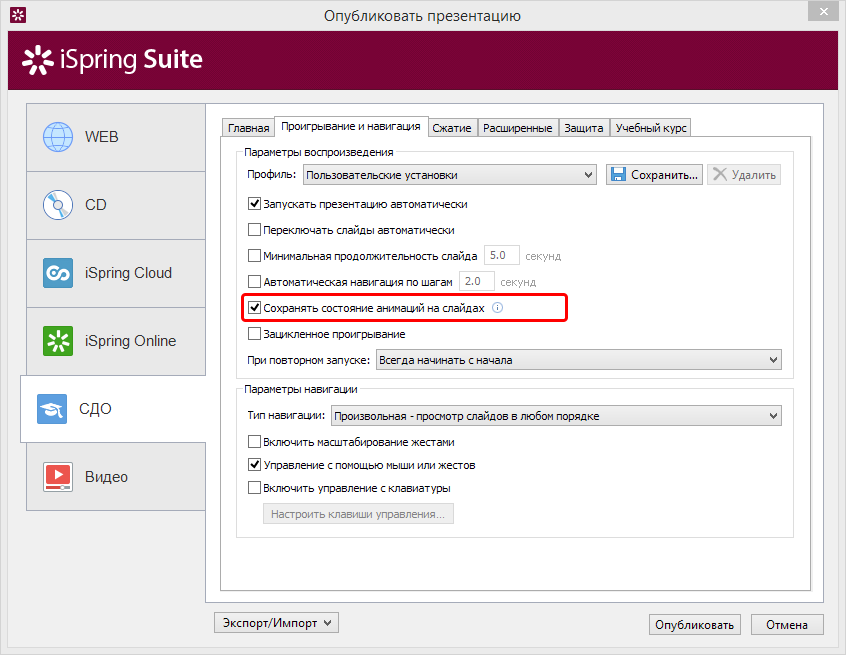
Task: Select the СДО destination label
Action: point(95,409)
